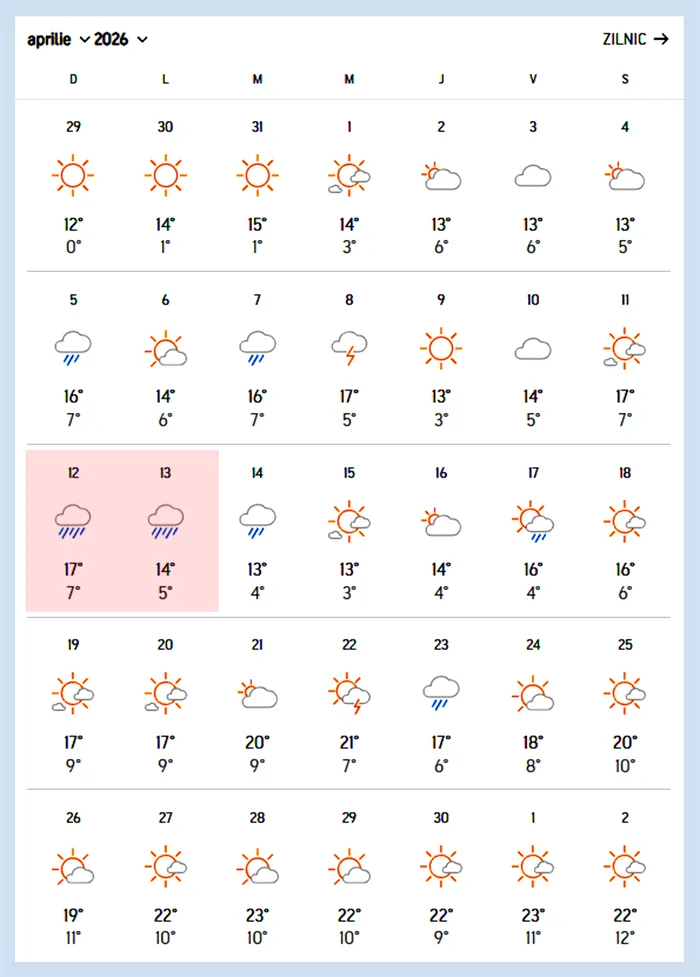Click the storm and sun icon on April 22
This screenshot has width=700, height=977.
[349, 694]
